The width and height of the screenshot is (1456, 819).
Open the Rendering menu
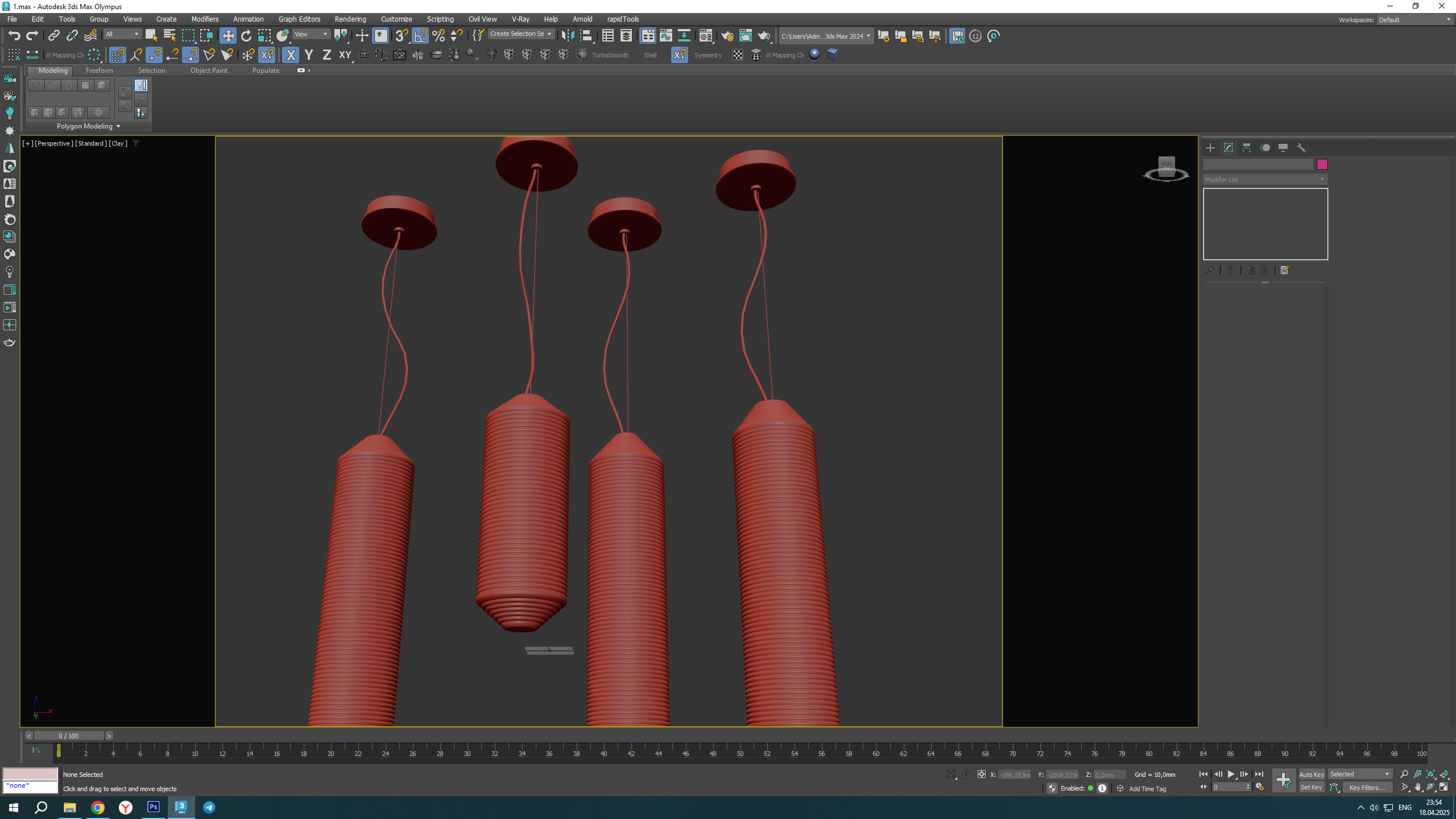pos(350,19)
